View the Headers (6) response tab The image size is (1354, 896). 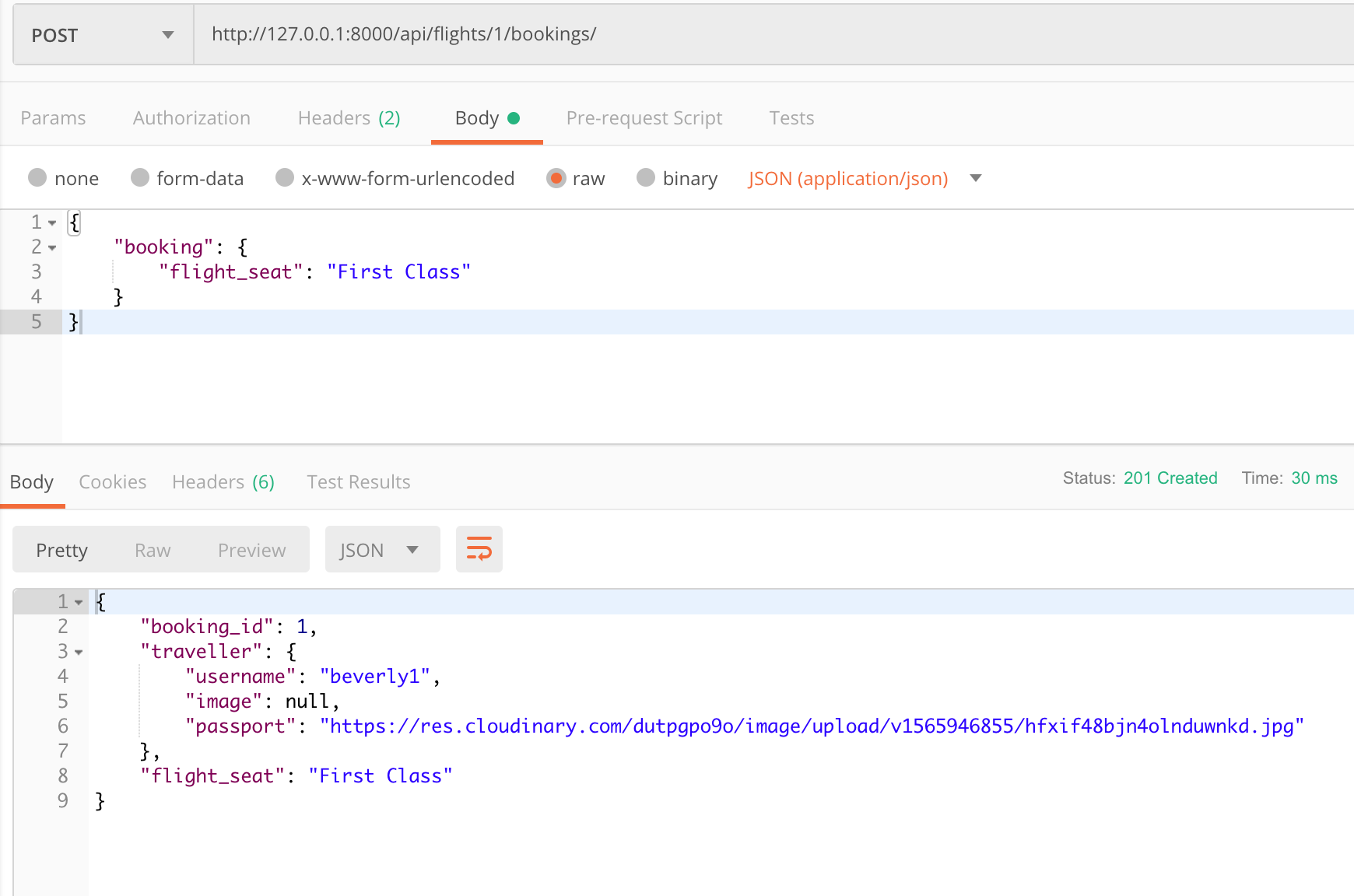[223, 481]
